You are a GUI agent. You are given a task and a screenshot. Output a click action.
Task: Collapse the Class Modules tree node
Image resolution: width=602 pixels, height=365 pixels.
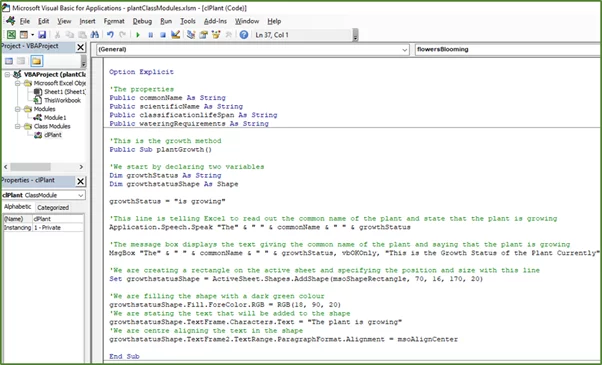[x=18, y=126]
